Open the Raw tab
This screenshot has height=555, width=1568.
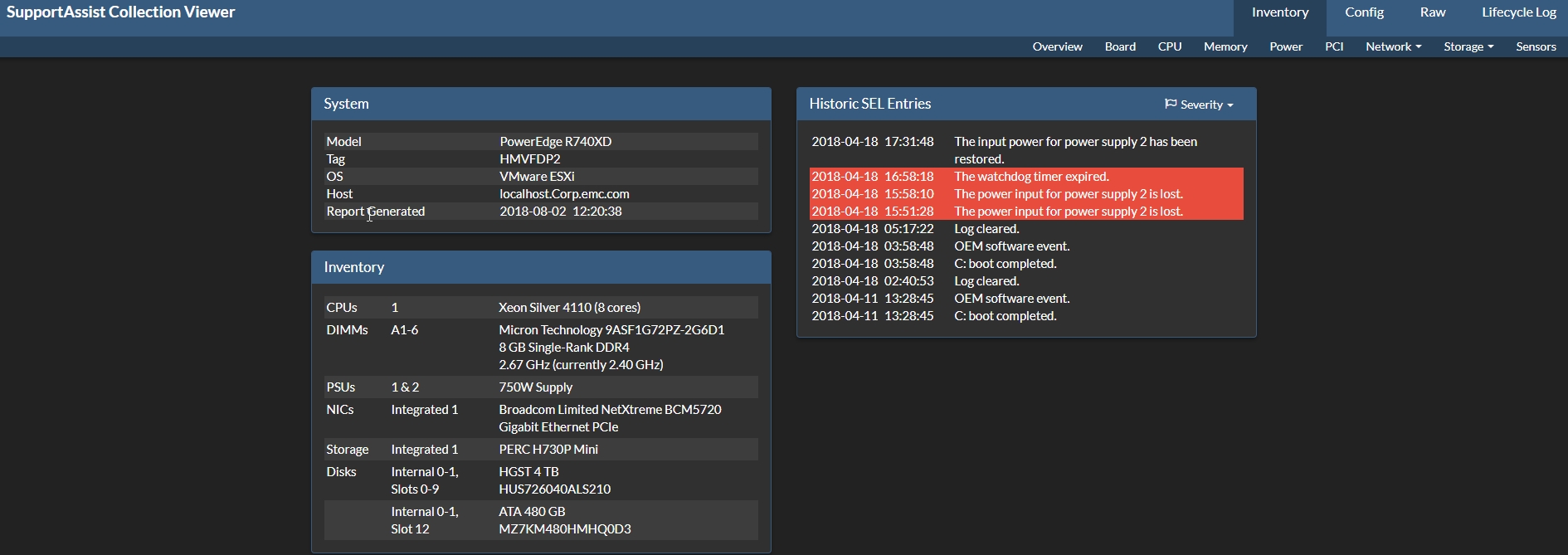(x=1432, y=12)
